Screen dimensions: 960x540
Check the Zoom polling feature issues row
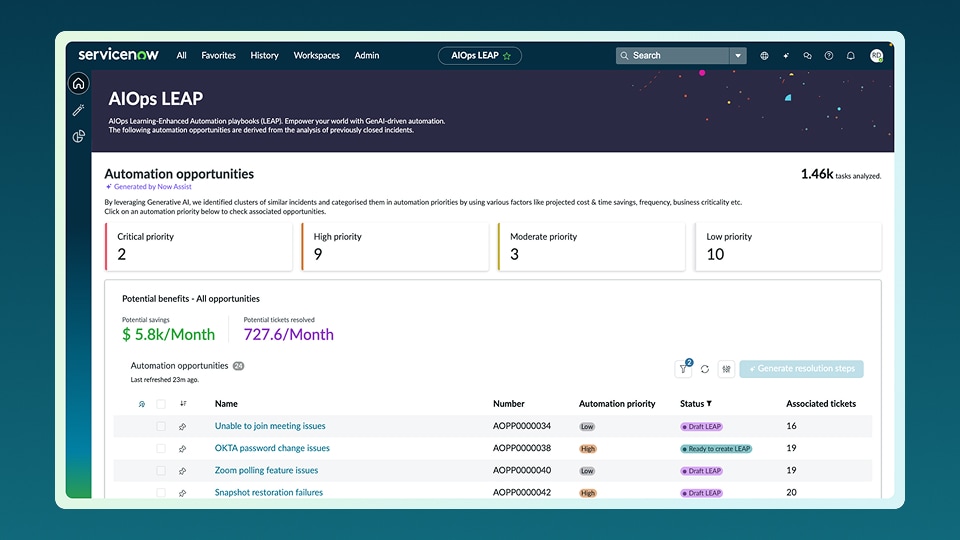pos(161,470)
